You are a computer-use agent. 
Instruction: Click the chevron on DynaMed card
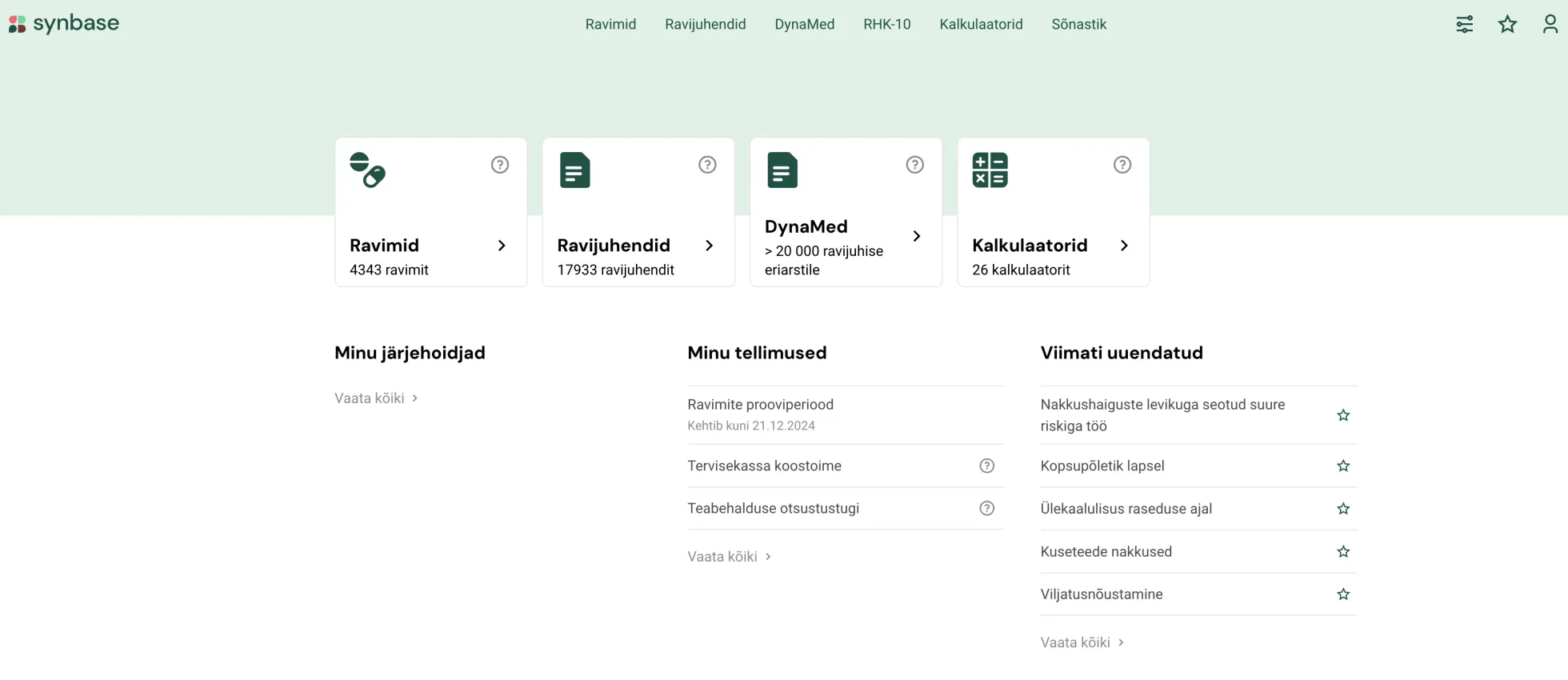[917, 236]
